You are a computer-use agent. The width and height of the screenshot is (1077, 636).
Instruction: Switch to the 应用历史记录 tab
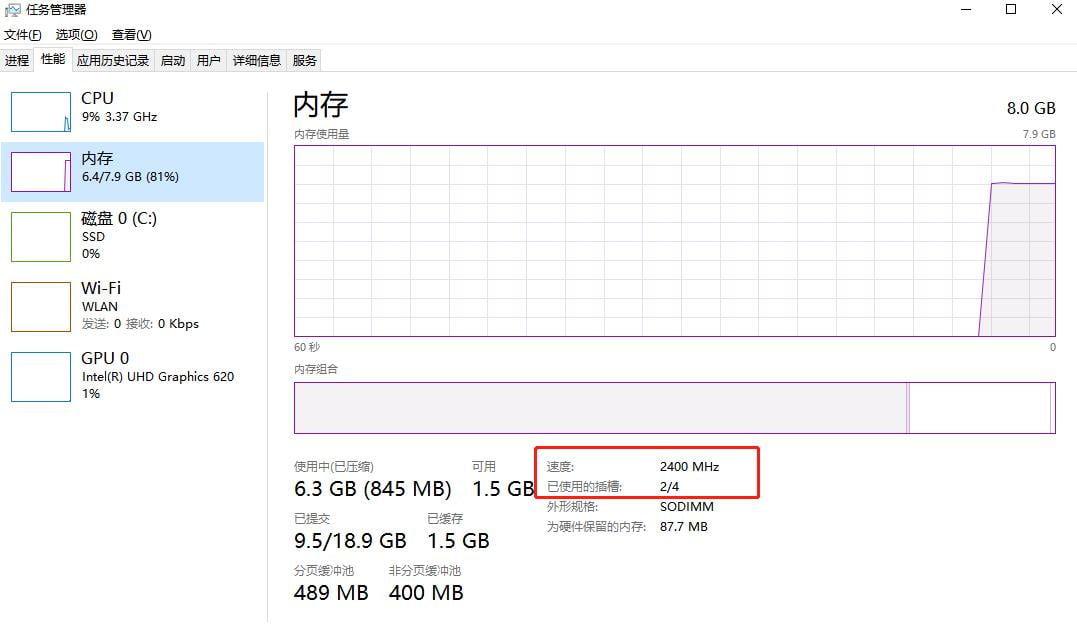click(x=113, y=61)
